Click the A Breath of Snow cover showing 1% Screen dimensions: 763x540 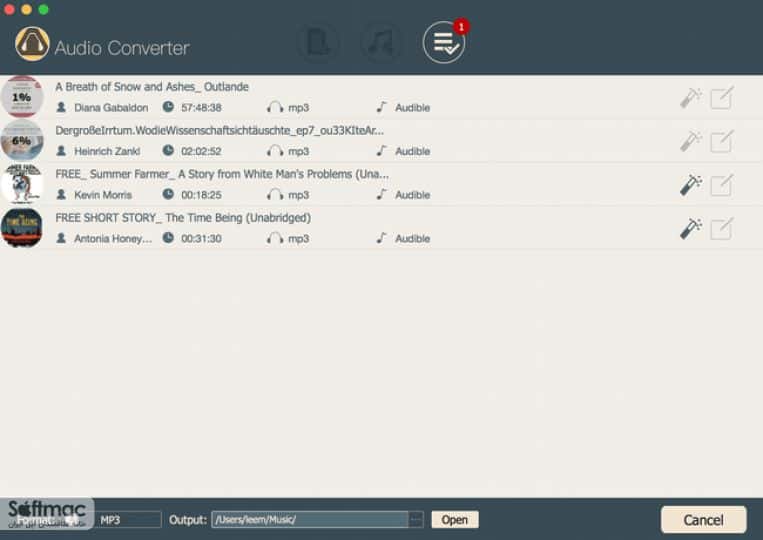click(21, 97)
